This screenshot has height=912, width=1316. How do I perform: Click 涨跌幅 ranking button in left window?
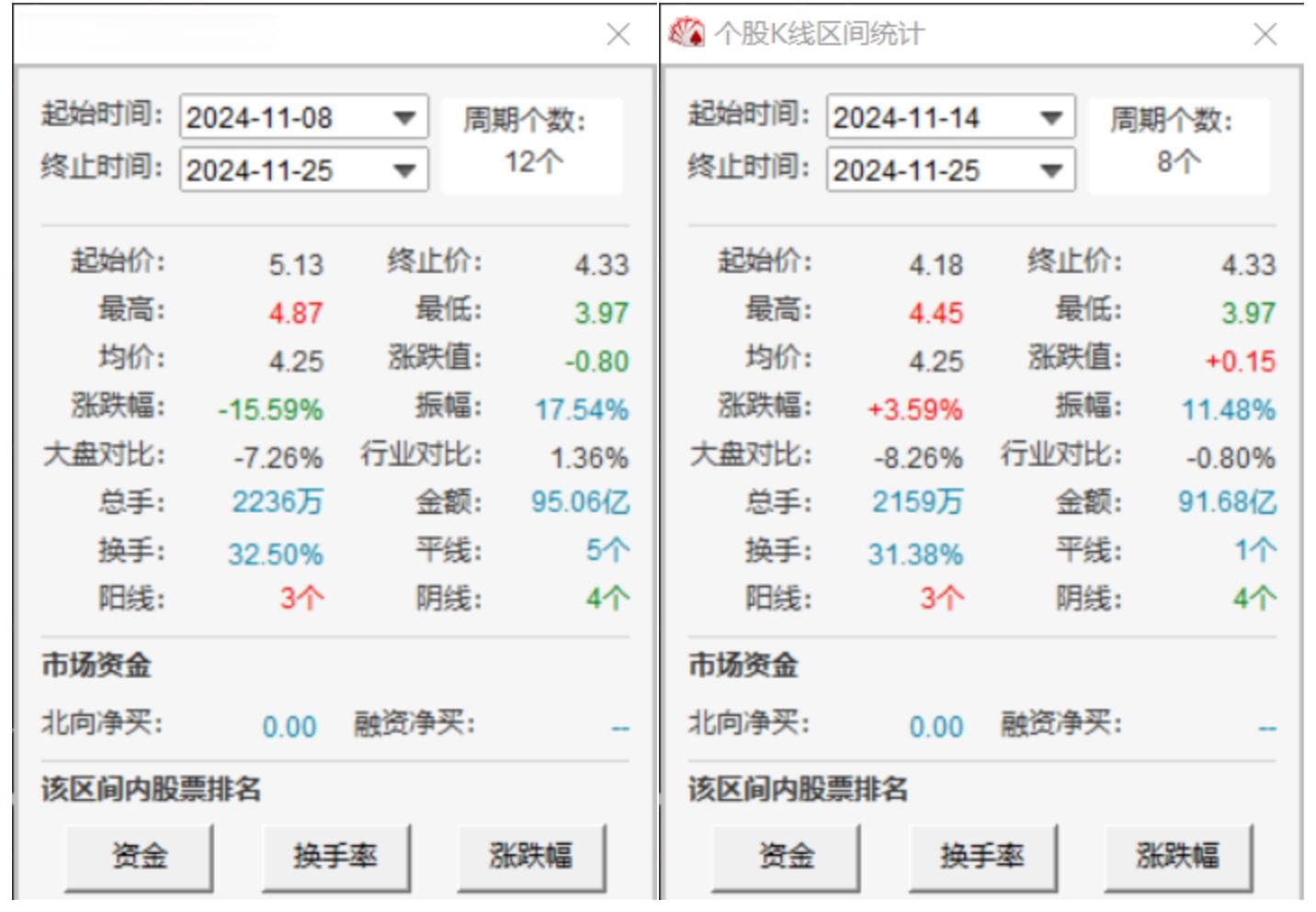(531, 857)
